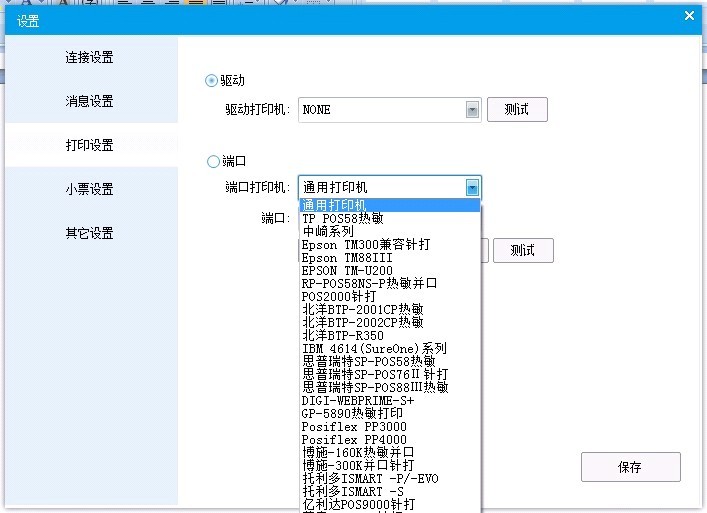707x513 pixels.
Task: Click the lower 测试 button beside the list
Action: [x=522, y=251]
